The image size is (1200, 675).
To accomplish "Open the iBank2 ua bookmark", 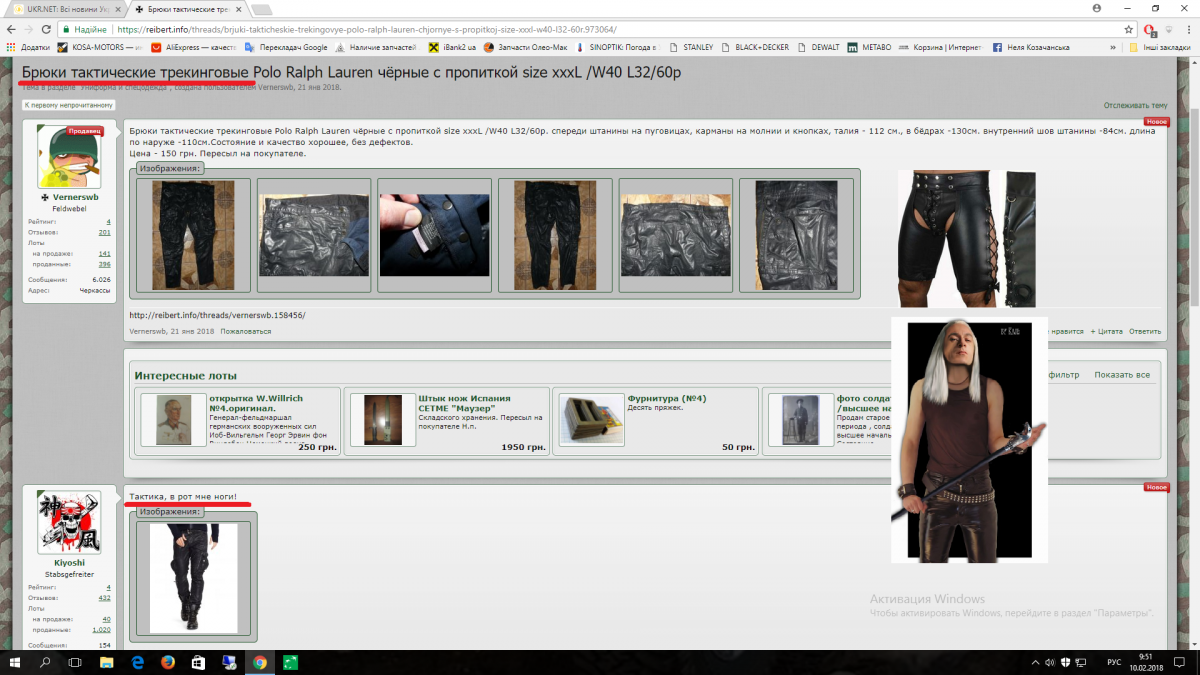I will click(450, 47).
